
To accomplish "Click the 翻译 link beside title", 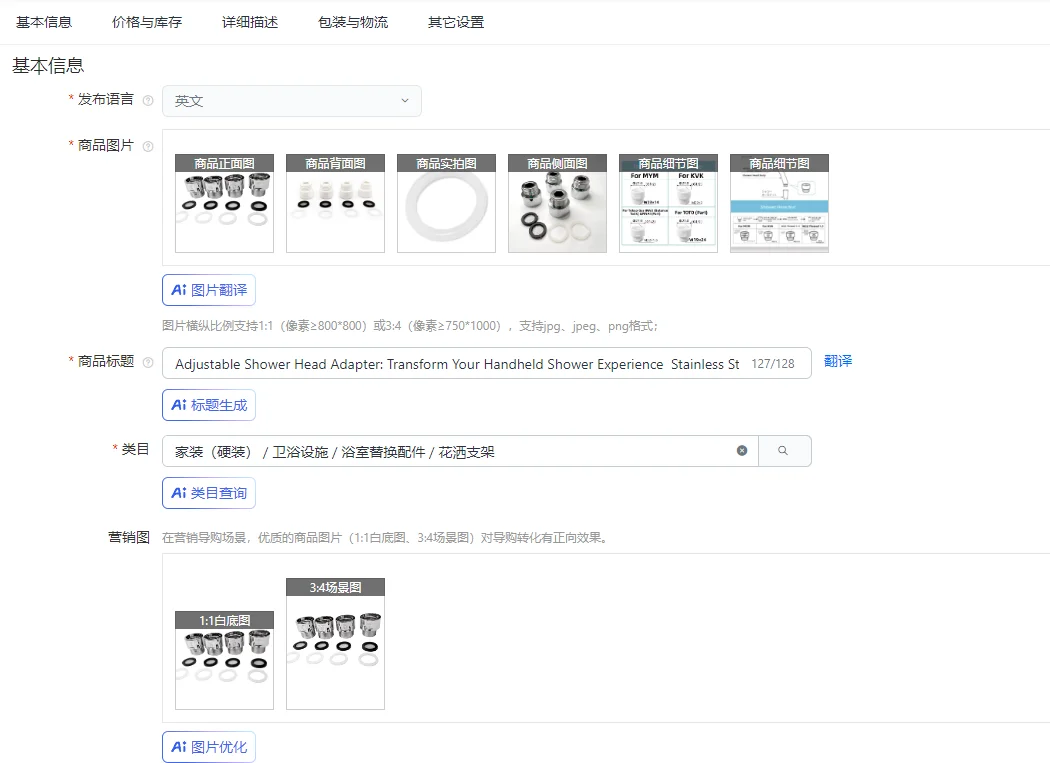I will (x=838, y=361).
